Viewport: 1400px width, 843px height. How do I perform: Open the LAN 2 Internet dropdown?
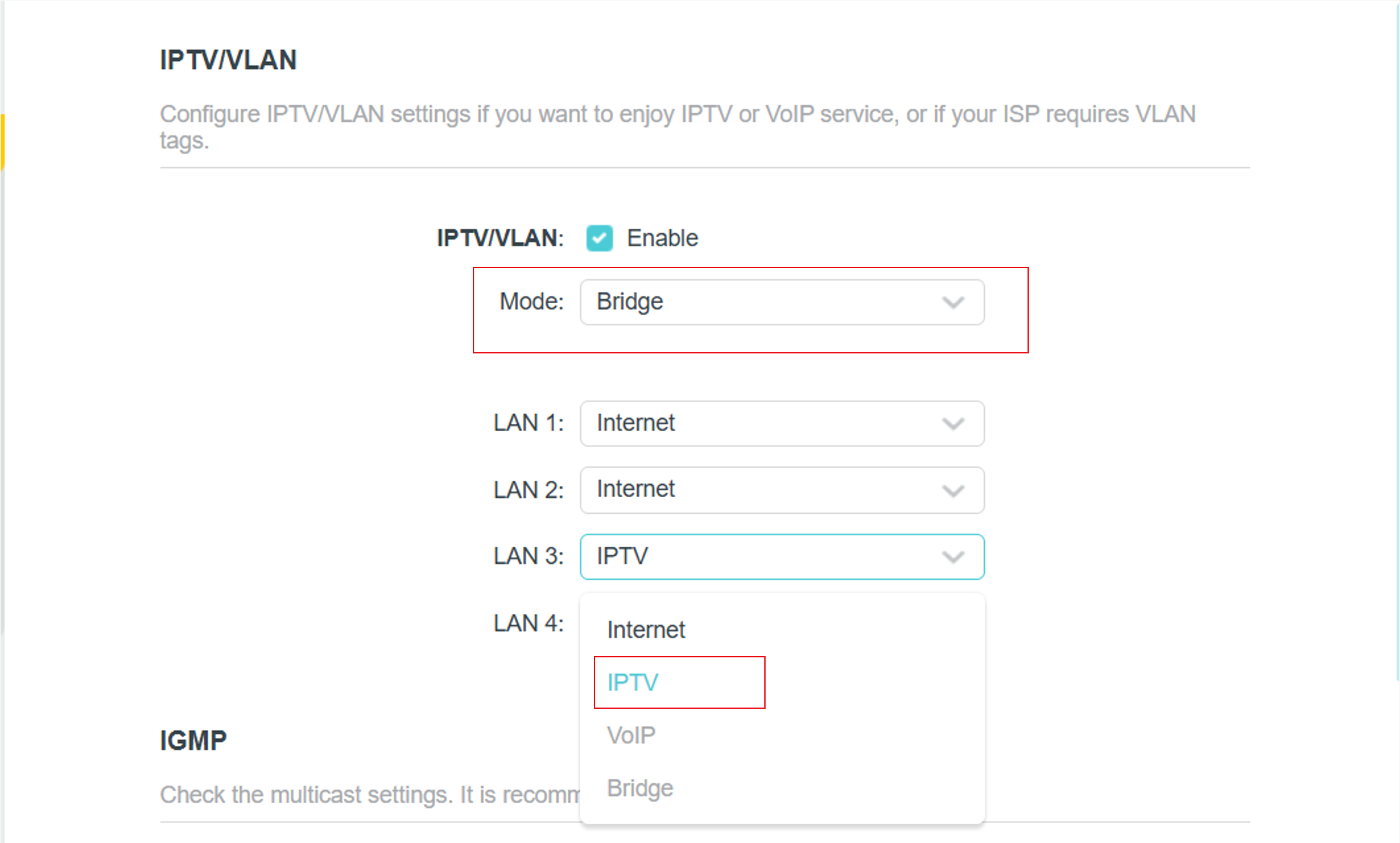[782, 490]
